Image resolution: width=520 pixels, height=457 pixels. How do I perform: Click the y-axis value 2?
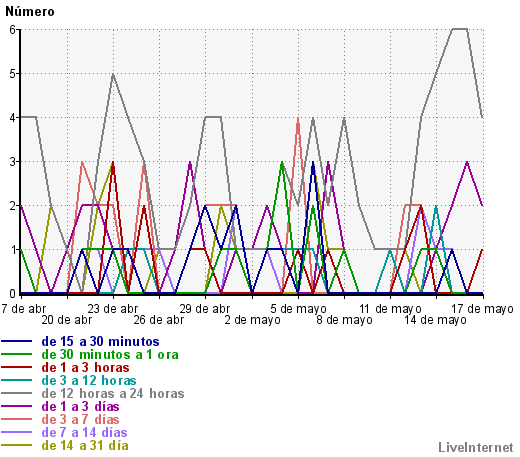click(x=13, y=206)
